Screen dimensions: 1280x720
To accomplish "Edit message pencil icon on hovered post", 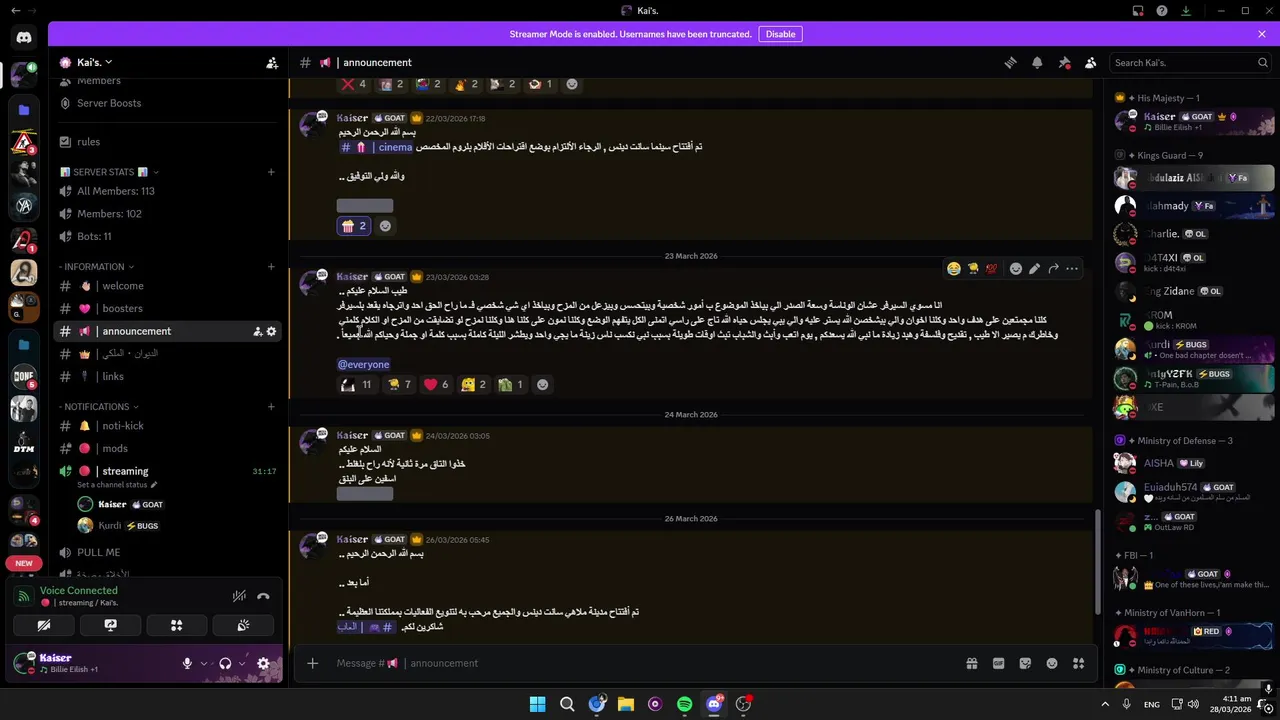I will tap(1034, 268).
